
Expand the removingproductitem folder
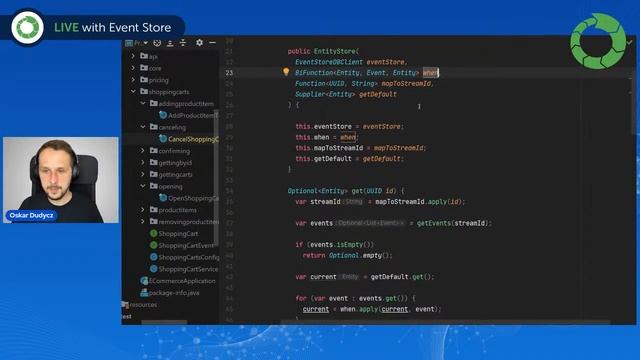click(143, 222)
